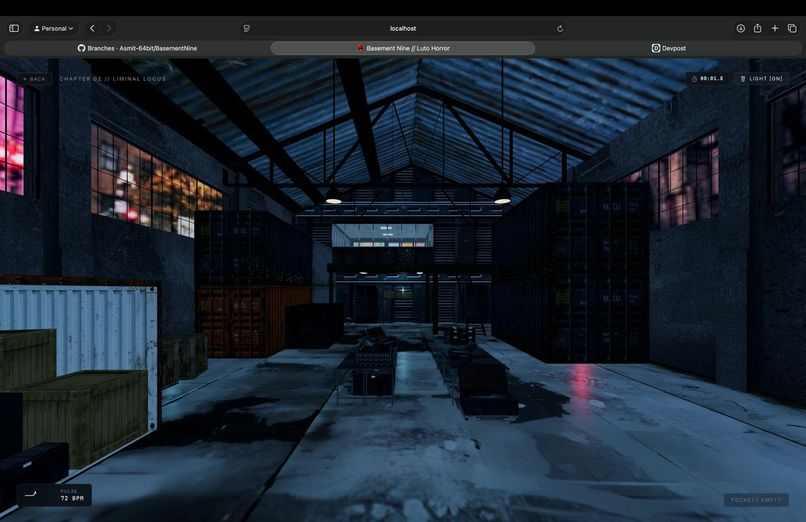Click the Back button in the game
806x522 pixels.
(34, 79)
